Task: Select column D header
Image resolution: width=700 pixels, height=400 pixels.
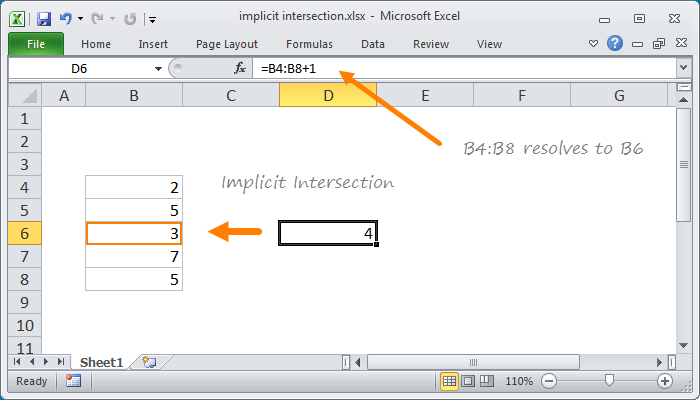Action: tap(328, 96)
